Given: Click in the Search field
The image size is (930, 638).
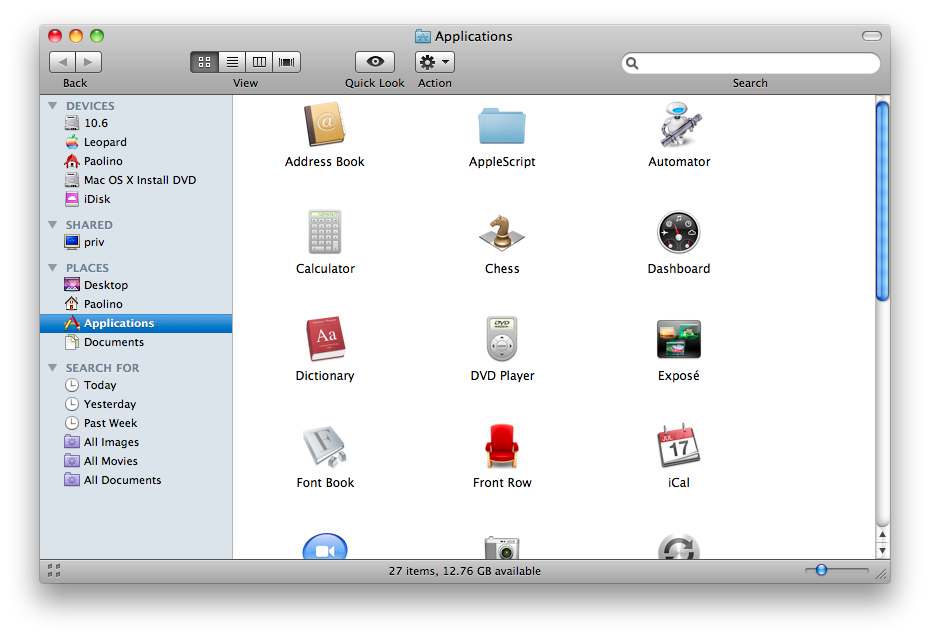Looking at the screenshot, I should click(x=750, y=63).
